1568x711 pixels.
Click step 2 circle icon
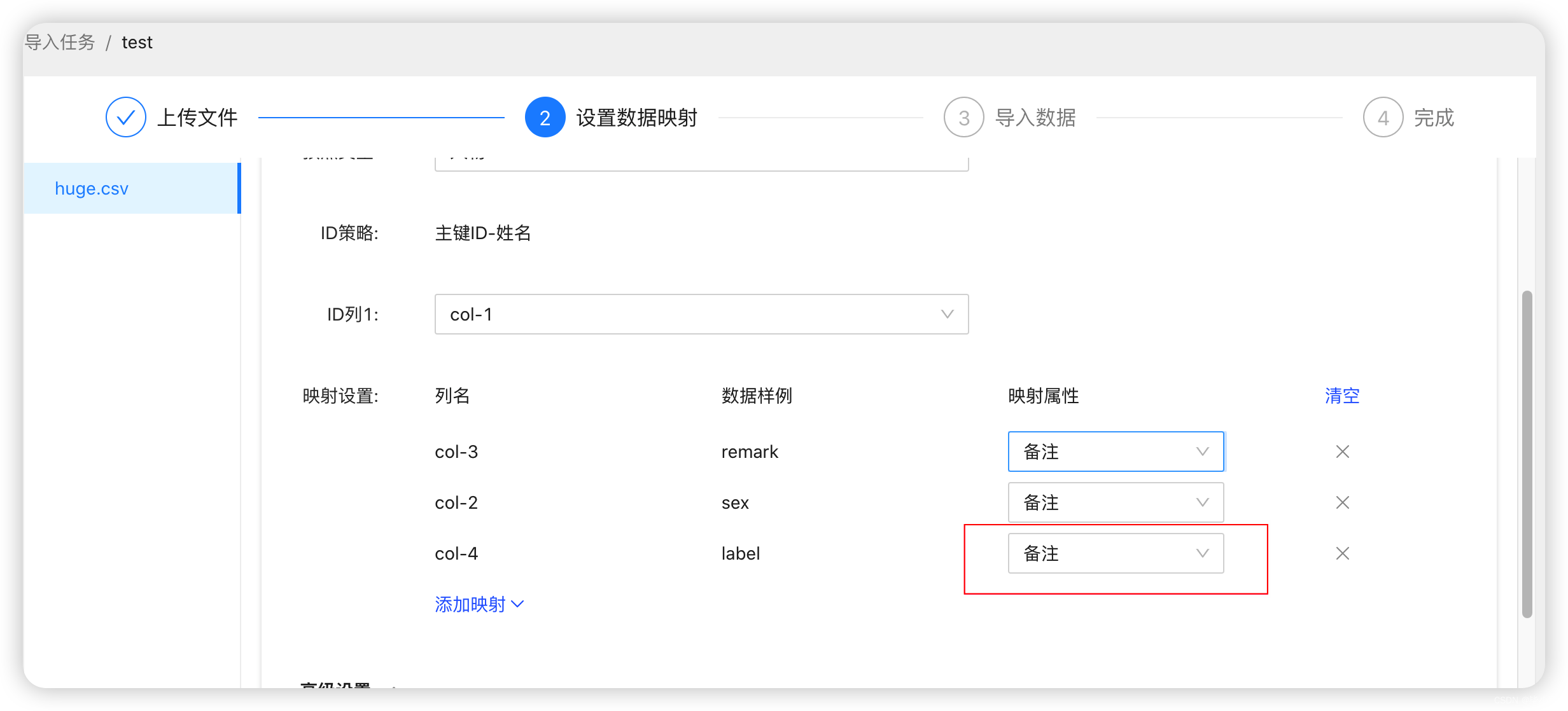coord(545,118)
